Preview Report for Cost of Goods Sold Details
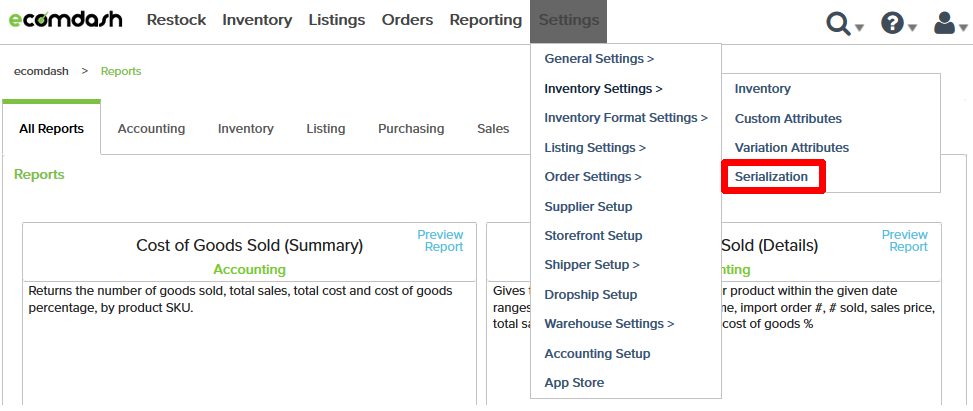This screenshot has height=411, width=973. [x=905, y=241]
